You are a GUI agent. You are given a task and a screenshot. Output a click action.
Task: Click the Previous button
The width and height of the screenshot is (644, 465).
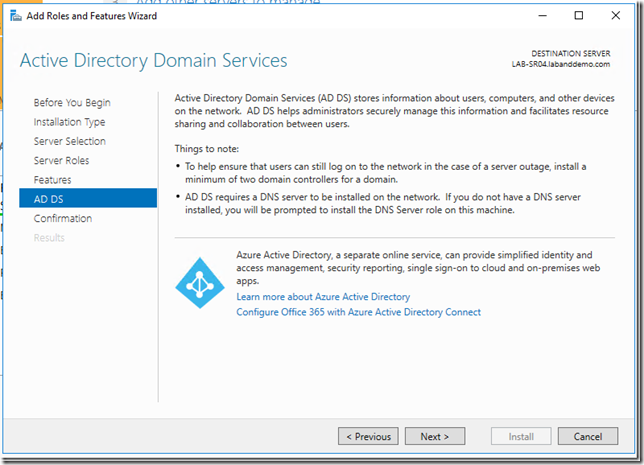[368, 436]
